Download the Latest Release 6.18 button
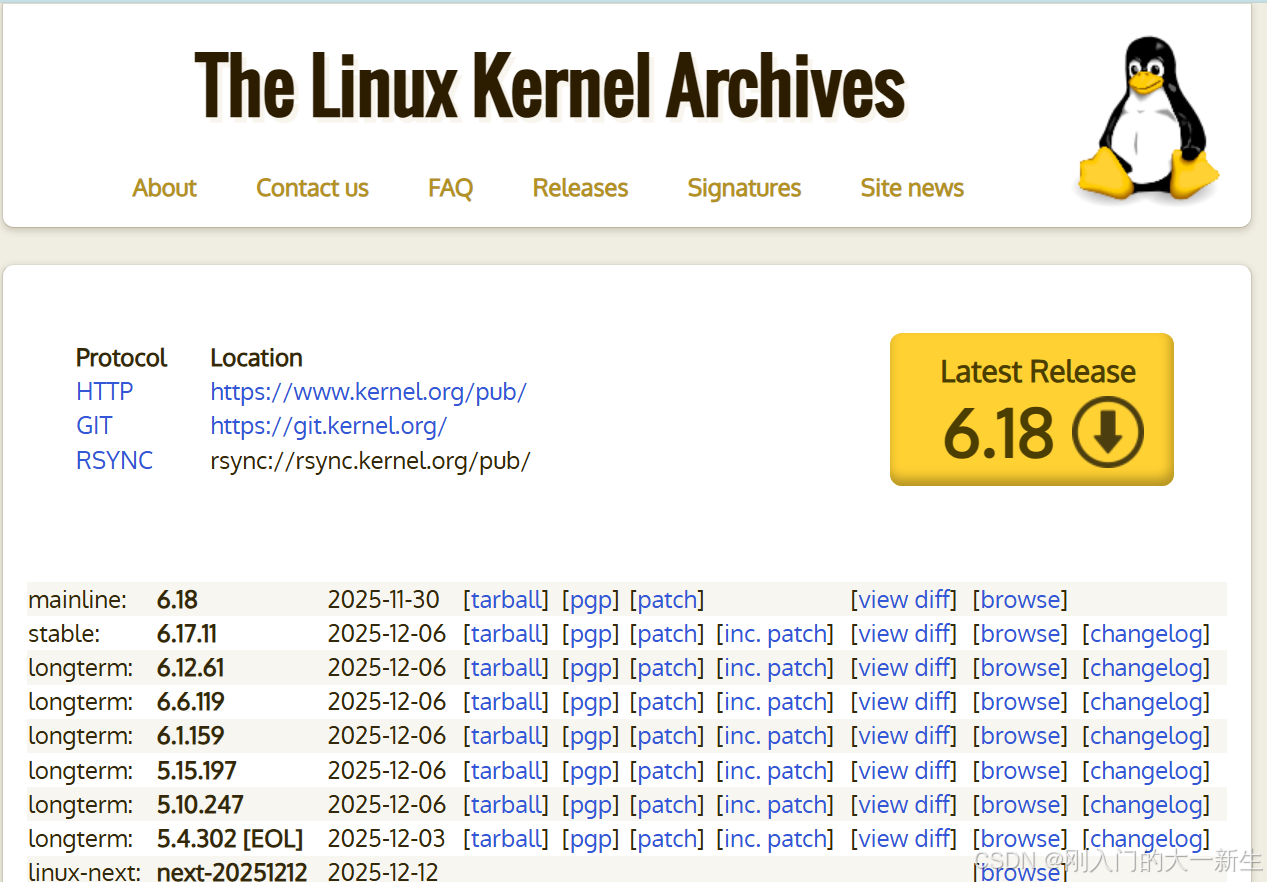The width and height of the screenshot is (1267, 882). (x=1031, y=409)
